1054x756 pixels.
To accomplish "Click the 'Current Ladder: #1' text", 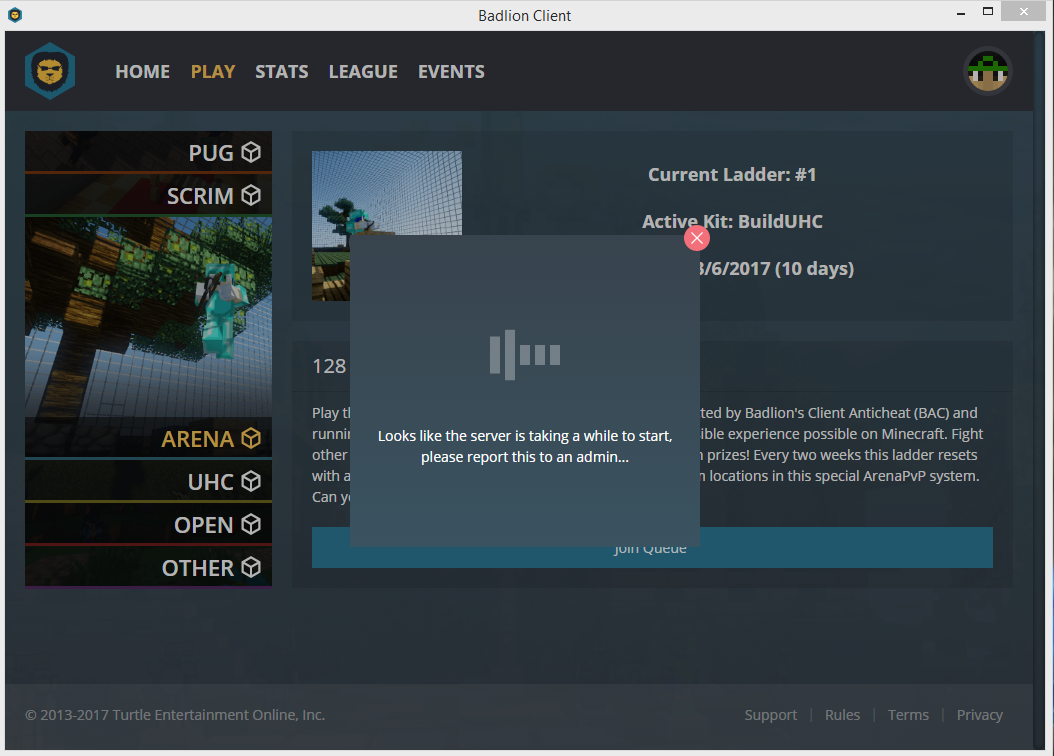I will click(x=732, y=175).
